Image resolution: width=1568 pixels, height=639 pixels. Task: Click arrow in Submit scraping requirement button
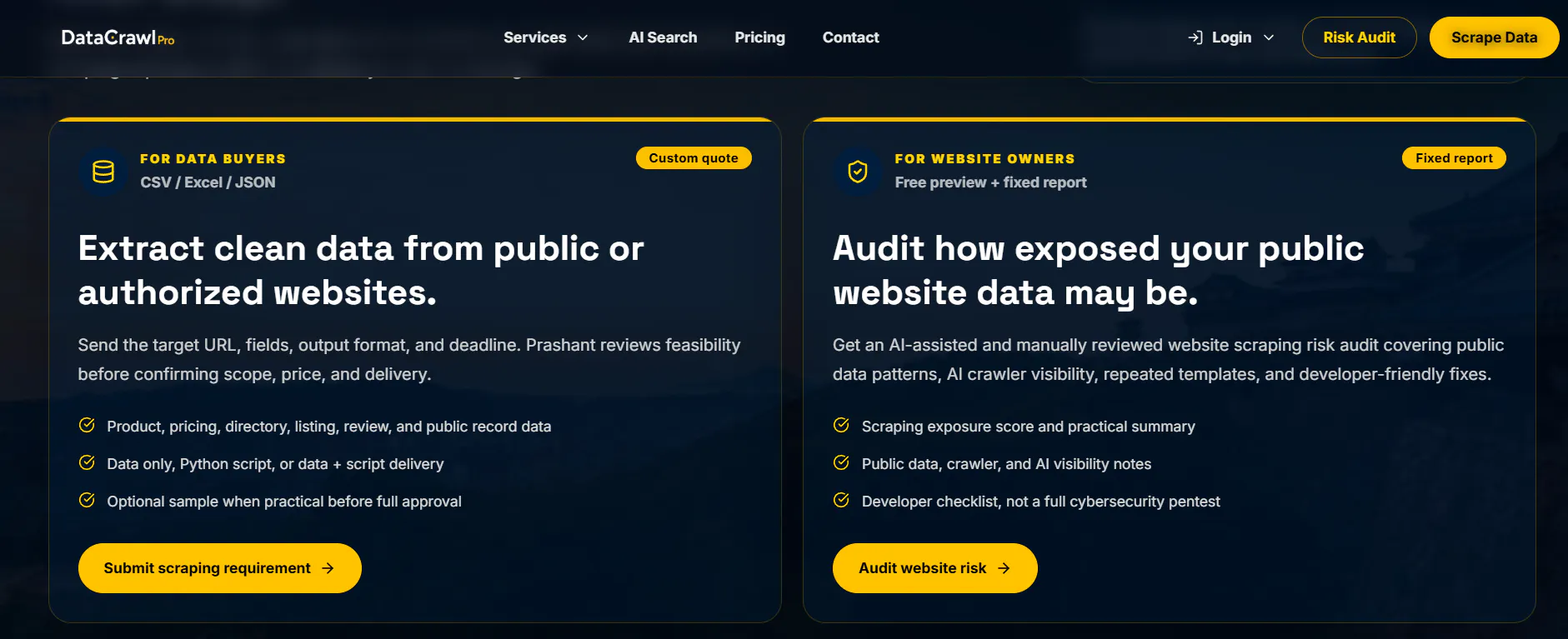point(328,568)
